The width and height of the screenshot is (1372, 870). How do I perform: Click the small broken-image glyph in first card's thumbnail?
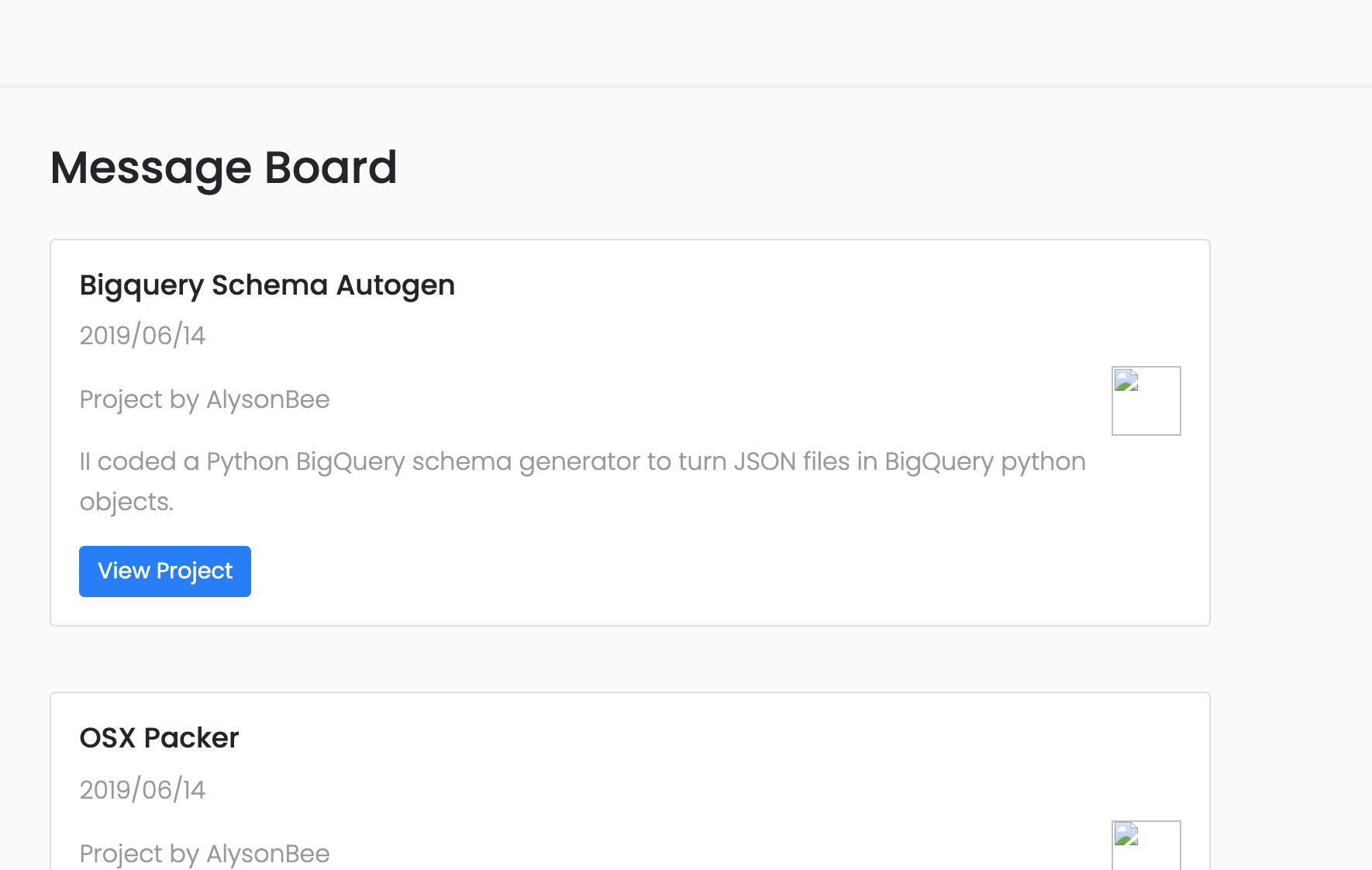pyautogui.click(x=1126, y=381)
